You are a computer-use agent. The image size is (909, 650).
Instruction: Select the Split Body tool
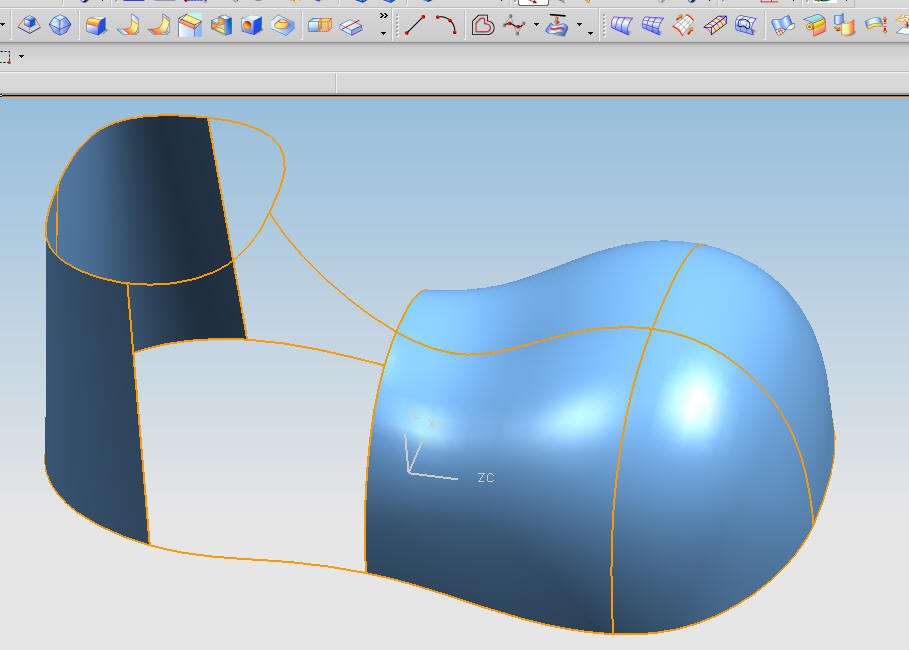[x=351, y=27]
